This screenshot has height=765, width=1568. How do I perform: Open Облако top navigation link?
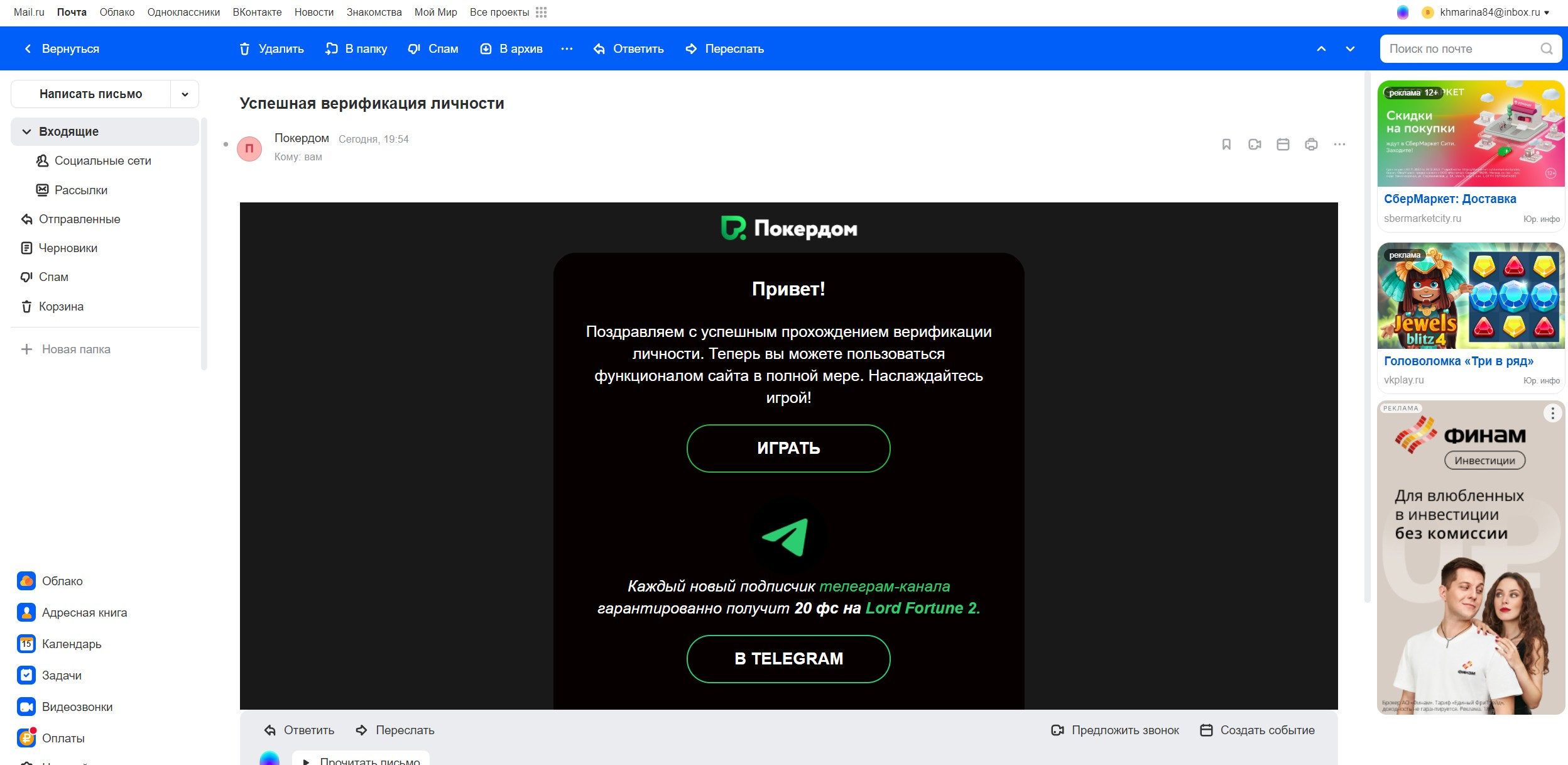coord(117,12)
